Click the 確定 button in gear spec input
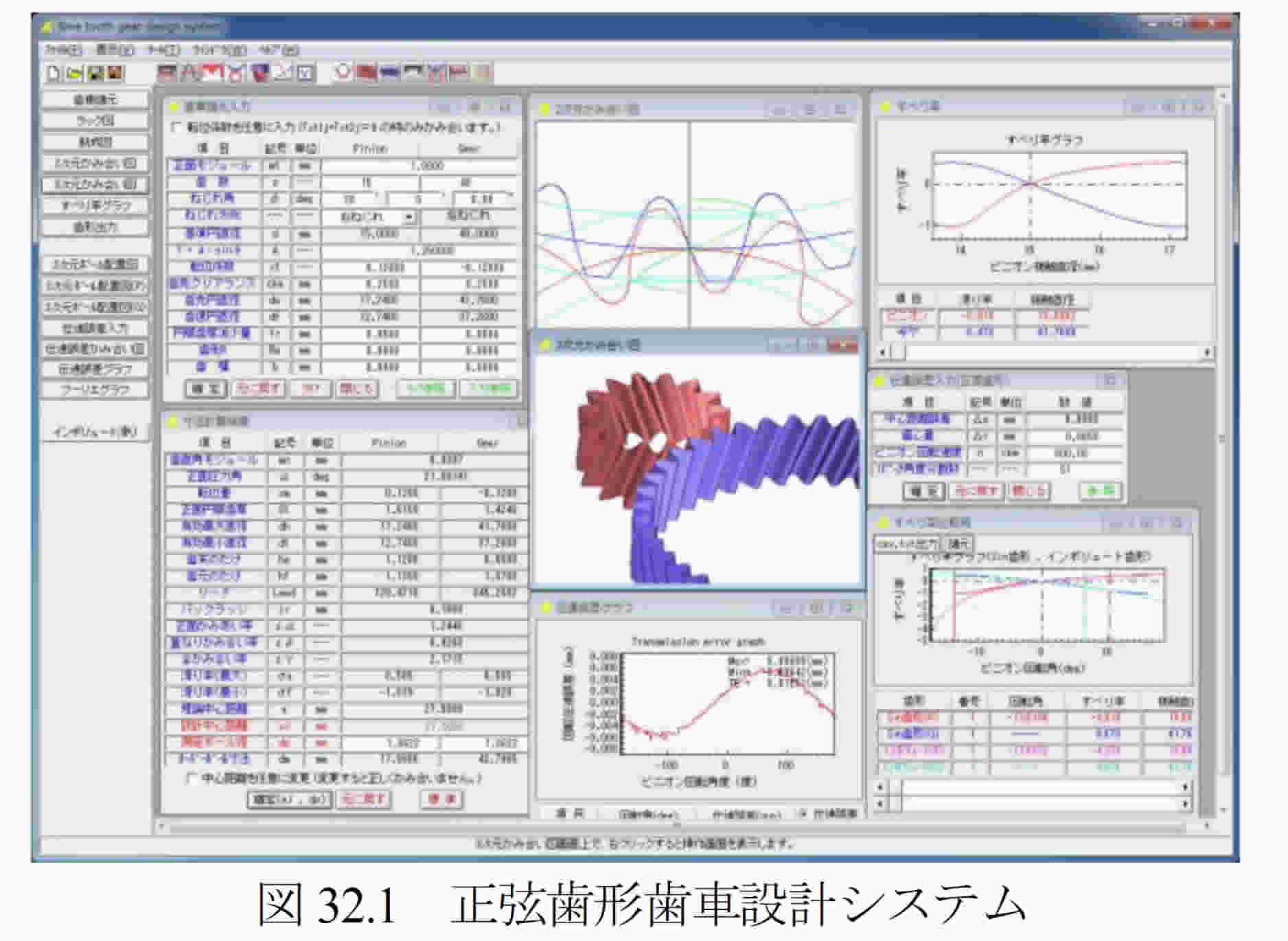The width and height of the screenshot is (1288, 941). [x=205, y=388]
